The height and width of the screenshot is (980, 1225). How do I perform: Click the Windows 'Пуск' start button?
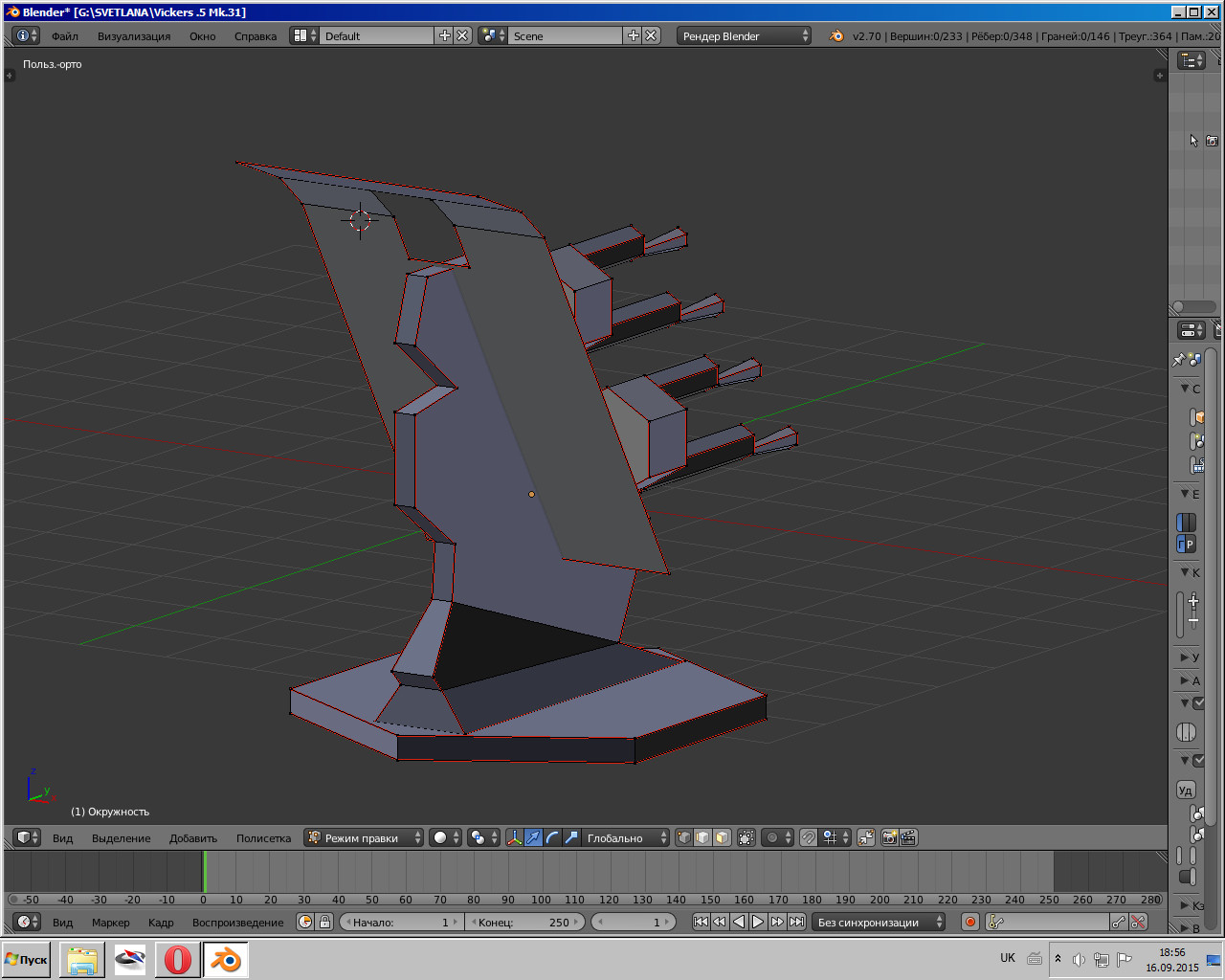(x=27, y=960)
